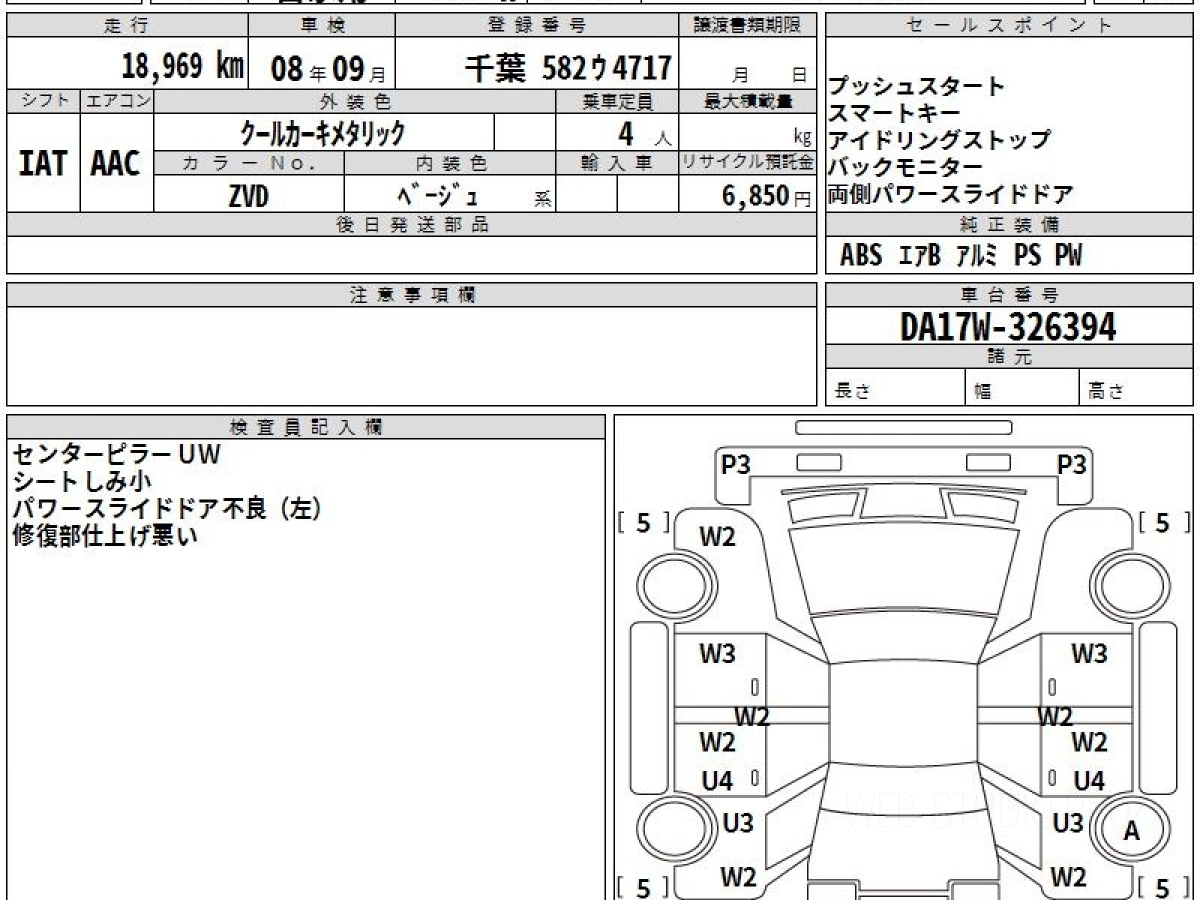Image resolution: width=1200 pixels, height=900 pixels.
Task: Select the プッシュスタート sales point line
Action: tap(917, 87)
